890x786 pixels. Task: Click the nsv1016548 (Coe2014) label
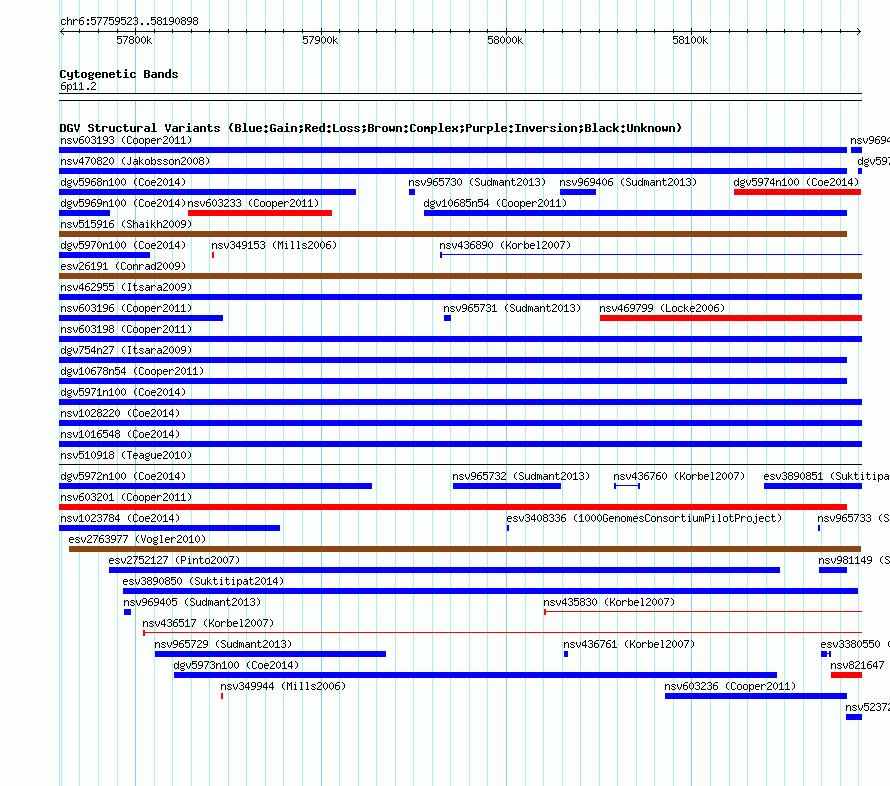120,434
